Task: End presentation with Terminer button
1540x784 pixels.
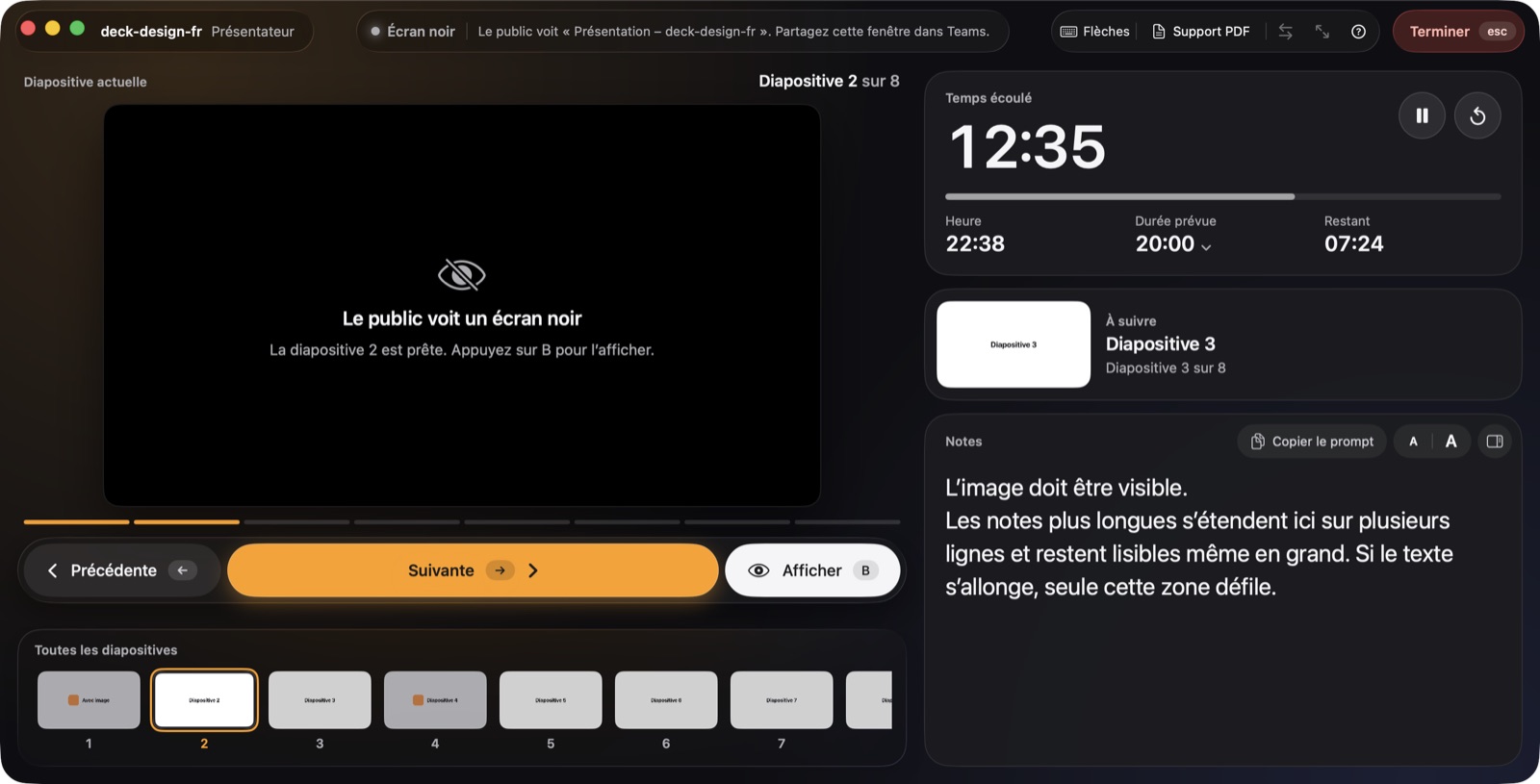Action: (x=1458, y=32)
